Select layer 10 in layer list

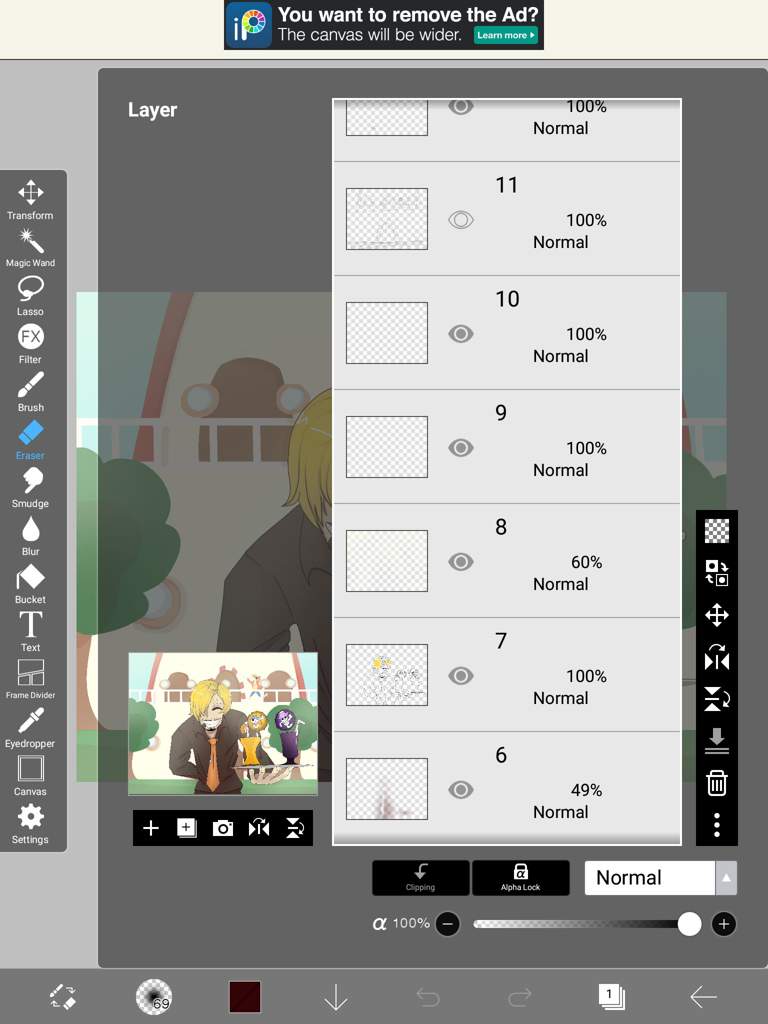pyautogui.click(x=507, y=333)
